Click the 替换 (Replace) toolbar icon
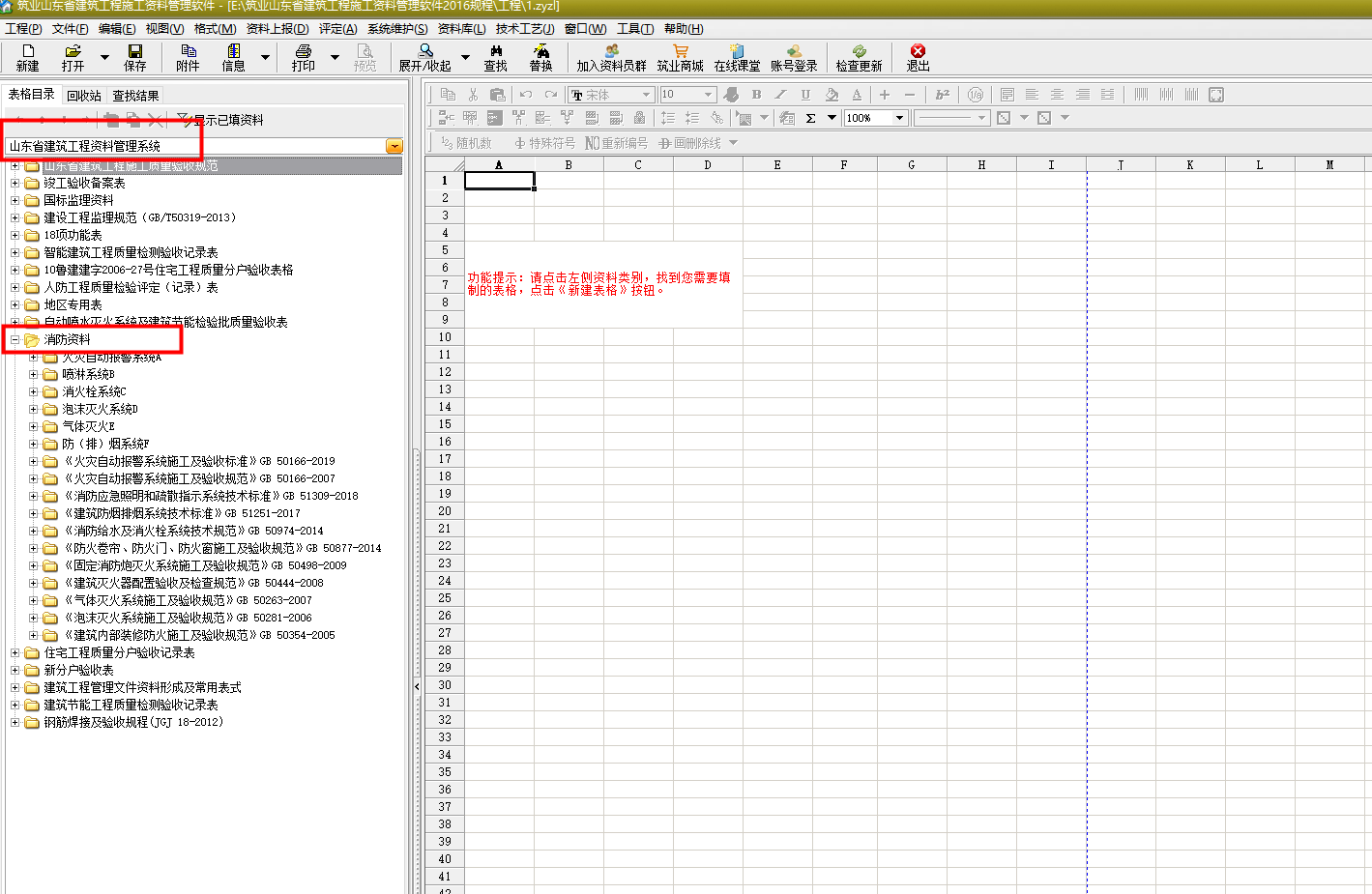This screenshot has width=1372, height=894. click(540, 57)
